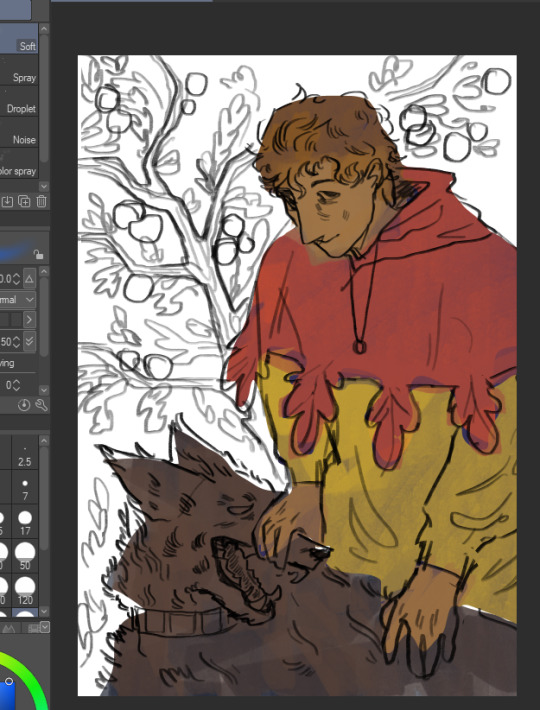Adjust the stepper next to value 0

pos(16,385)
